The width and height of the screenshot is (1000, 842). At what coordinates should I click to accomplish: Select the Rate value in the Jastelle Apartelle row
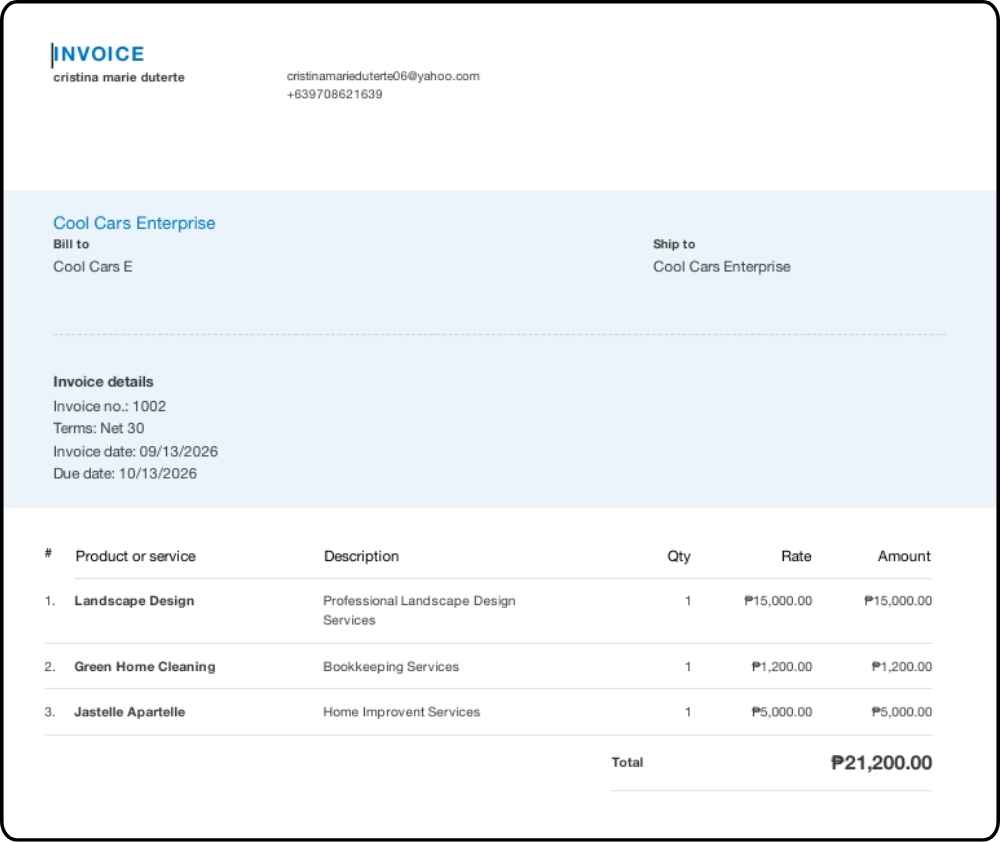point(782,712)
